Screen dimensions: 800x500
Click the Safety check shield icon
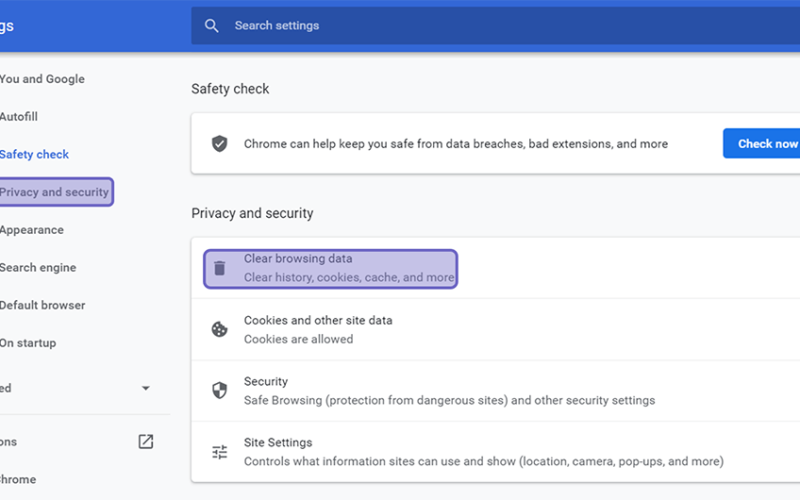219,144
